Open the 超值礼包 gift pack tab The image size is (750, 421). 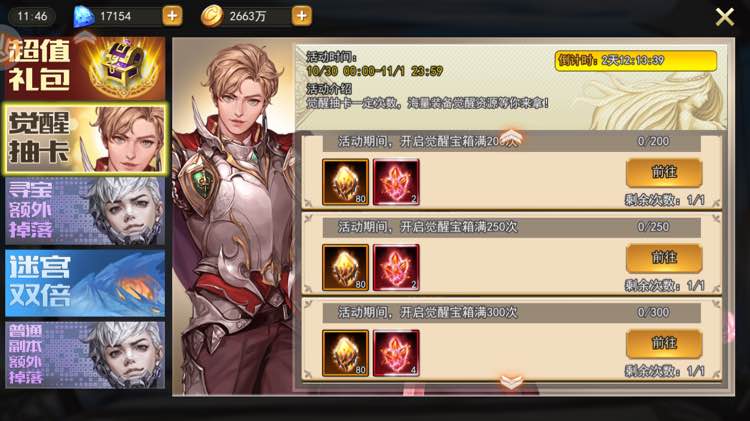(85, 69)
